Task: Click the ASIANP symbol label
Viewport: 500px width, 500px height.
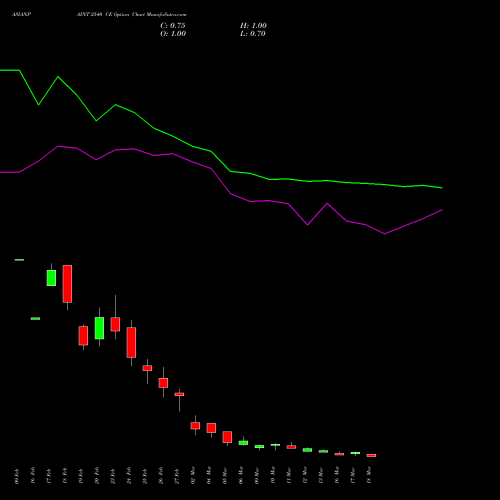Action: pyautogui.click(x=22, y=15)
